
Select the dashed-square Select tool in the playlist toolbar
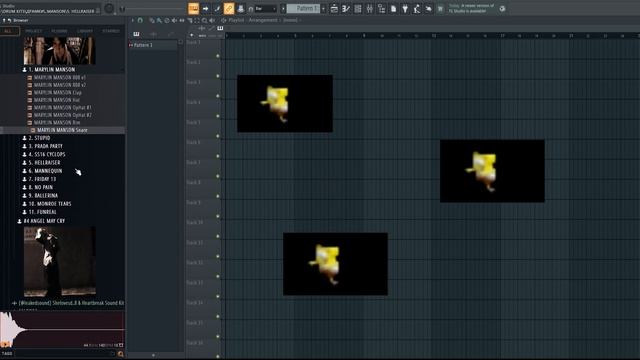click(197, 20)
